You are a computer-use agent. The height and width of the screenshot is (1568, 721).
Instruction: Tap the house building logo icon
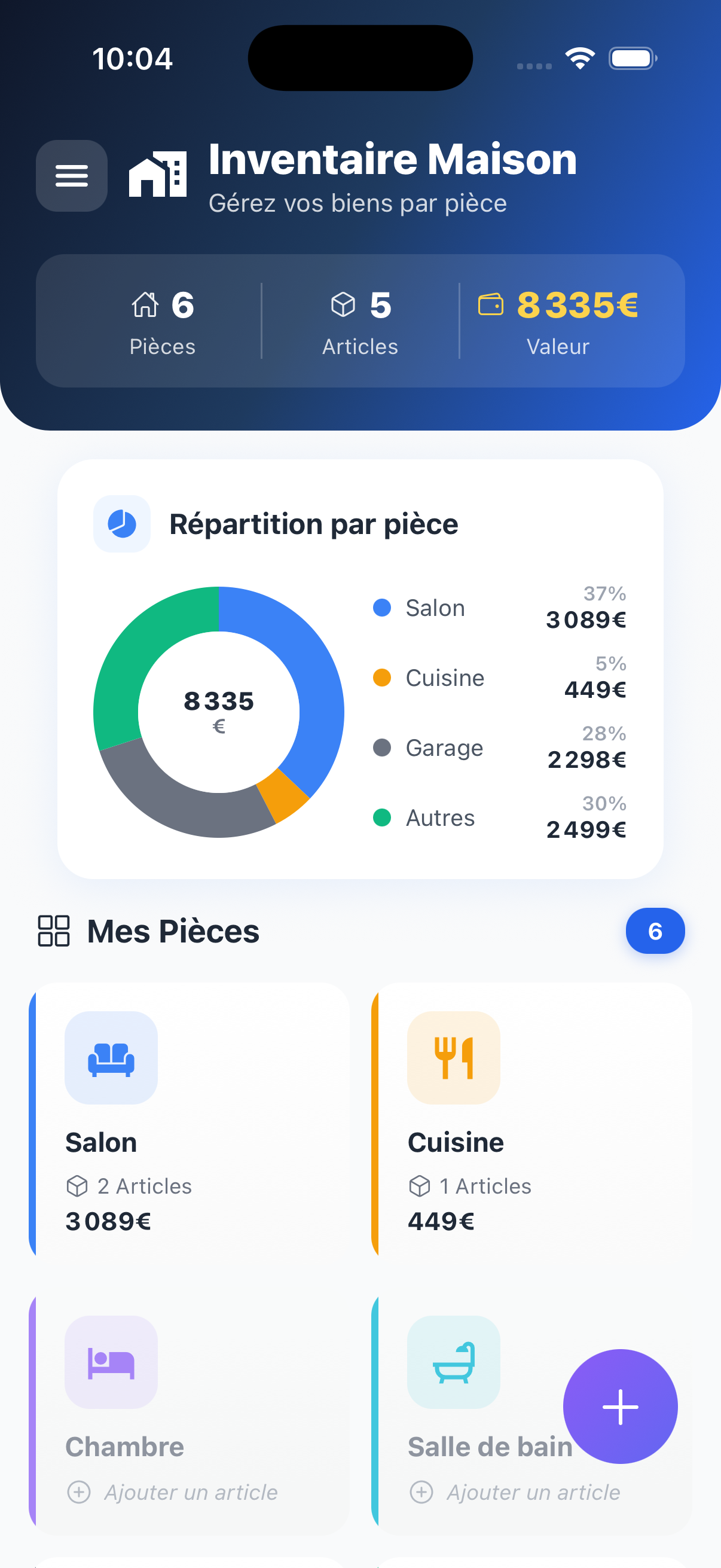coord(158,175)
